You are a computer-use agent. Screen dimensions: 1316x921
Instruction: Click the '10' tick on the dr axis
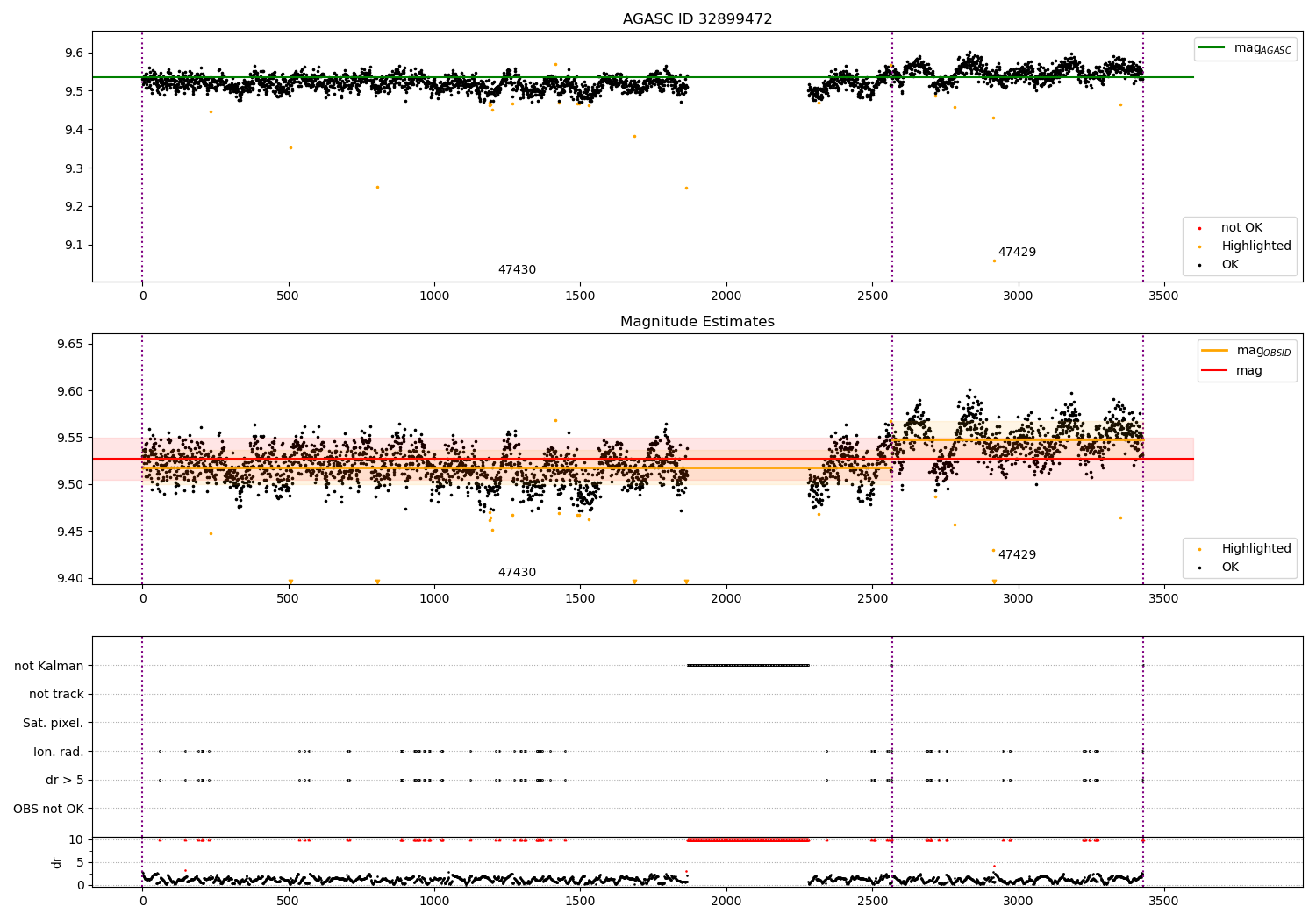(x=76, y=839)
